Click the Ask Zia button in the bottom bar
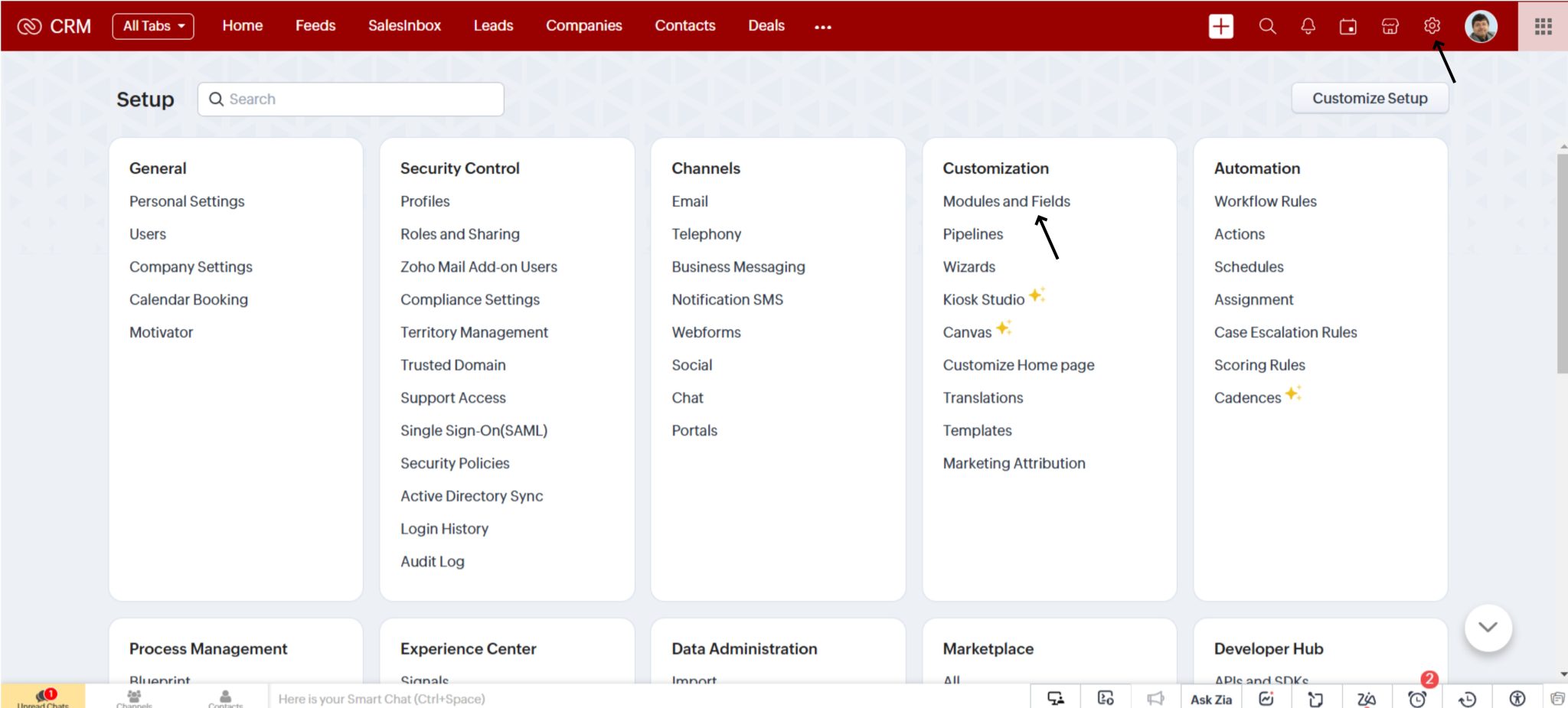 [1211, 698]
